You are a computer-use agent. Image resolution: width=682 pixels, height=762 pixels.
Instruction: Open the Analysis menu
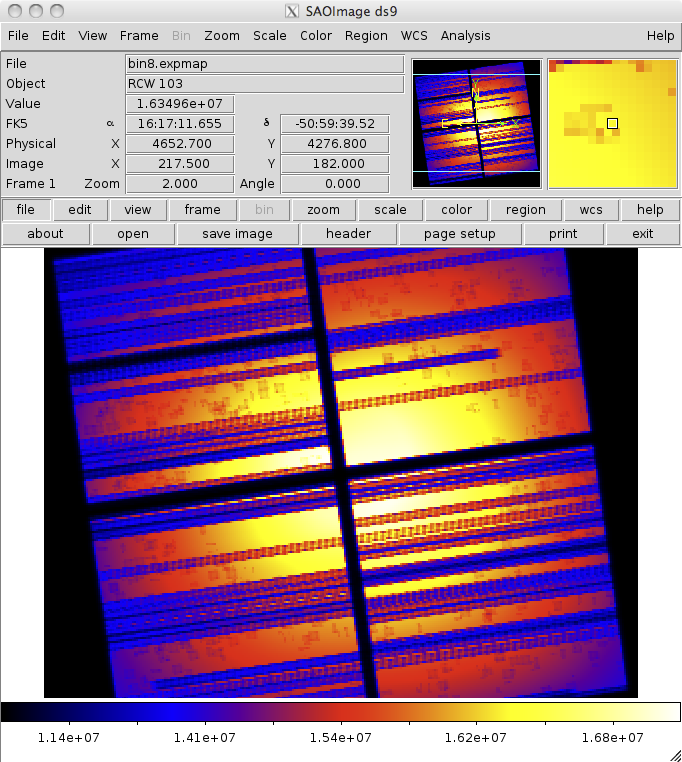coord(465,35)
